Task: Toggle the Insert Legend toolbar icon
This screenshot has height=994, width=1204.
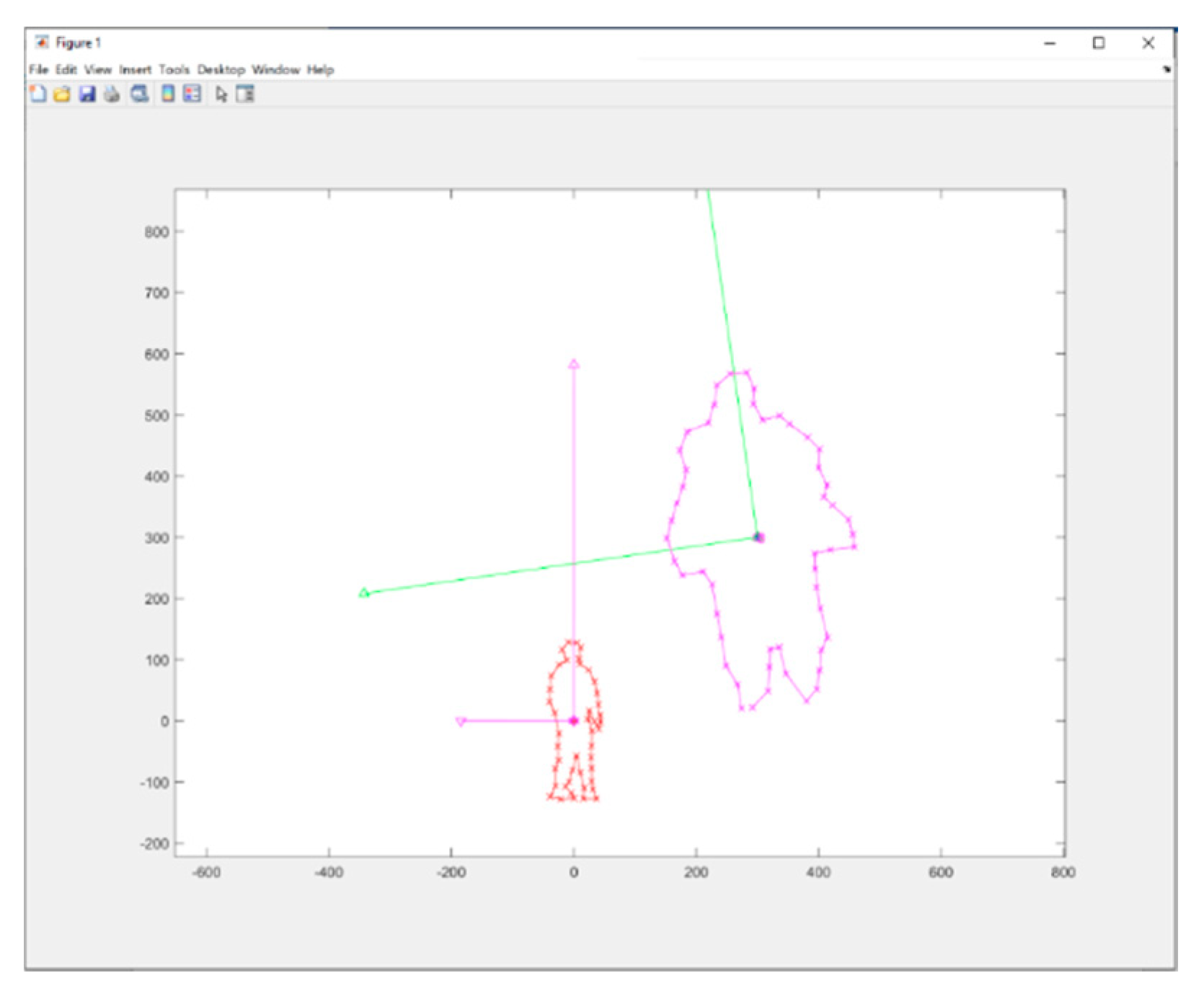Action: tap(192, 94)
